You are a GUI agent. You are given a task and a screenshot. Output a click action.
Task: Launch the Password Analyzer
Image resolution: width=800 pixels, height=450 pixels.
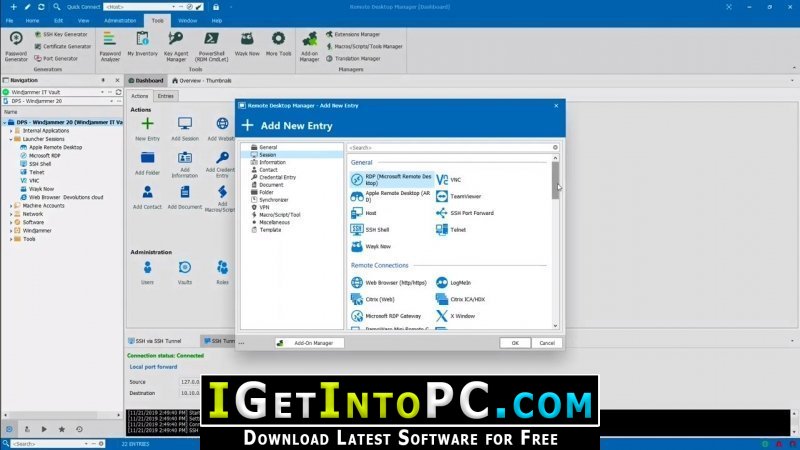point(110,46)
